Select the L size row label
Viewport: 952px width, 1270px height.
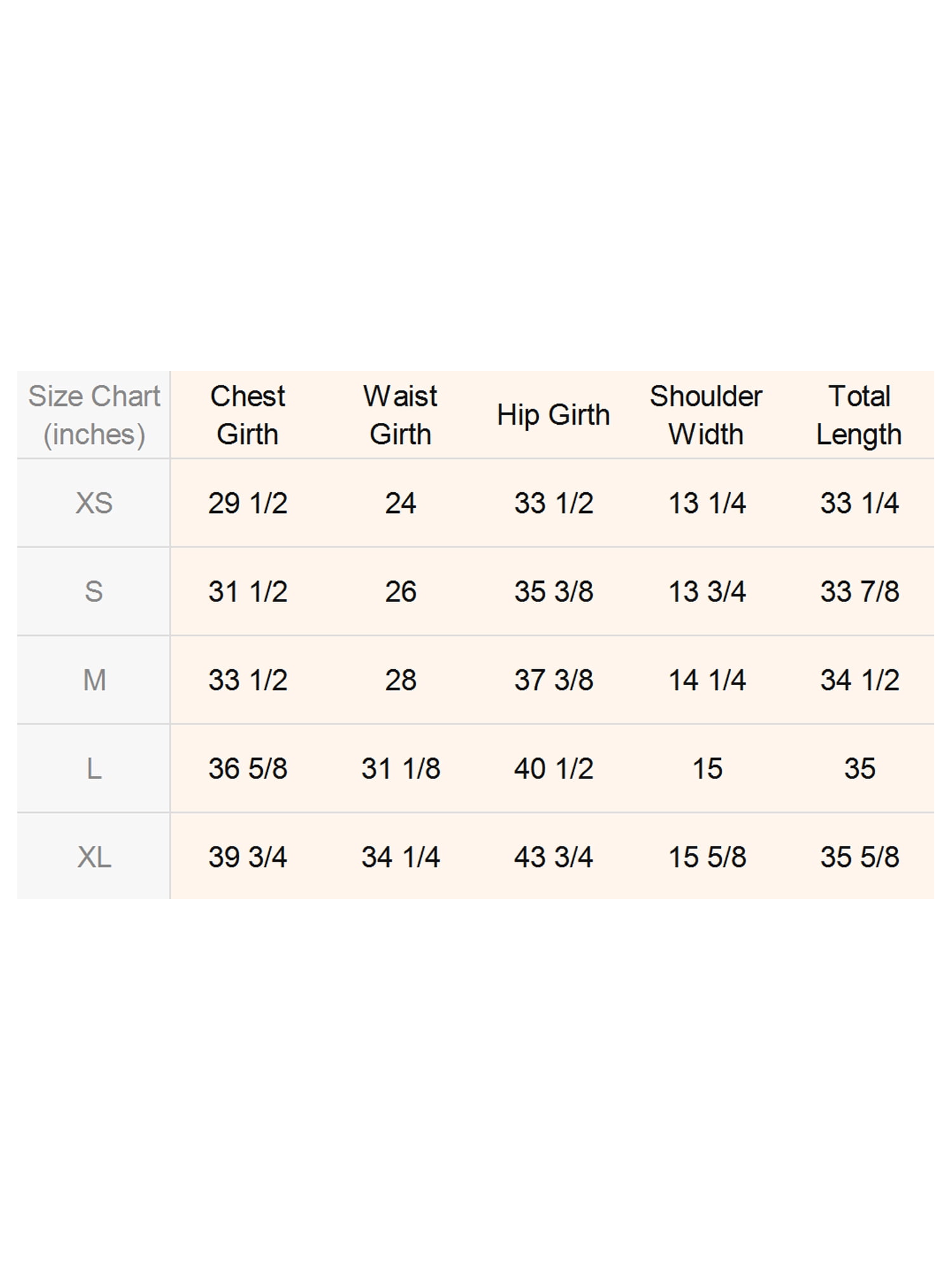coord(94,769)
